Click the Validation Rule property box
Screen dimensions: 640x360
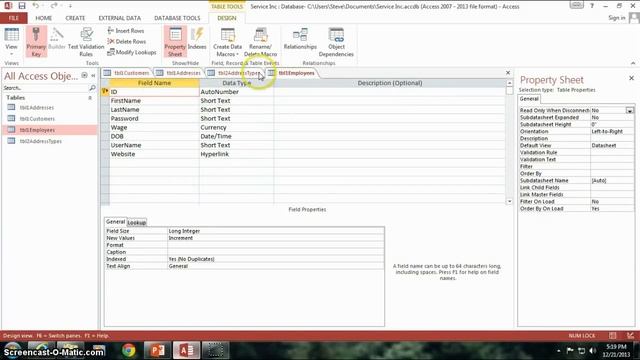pyautogui.click(x=612, y=153)
